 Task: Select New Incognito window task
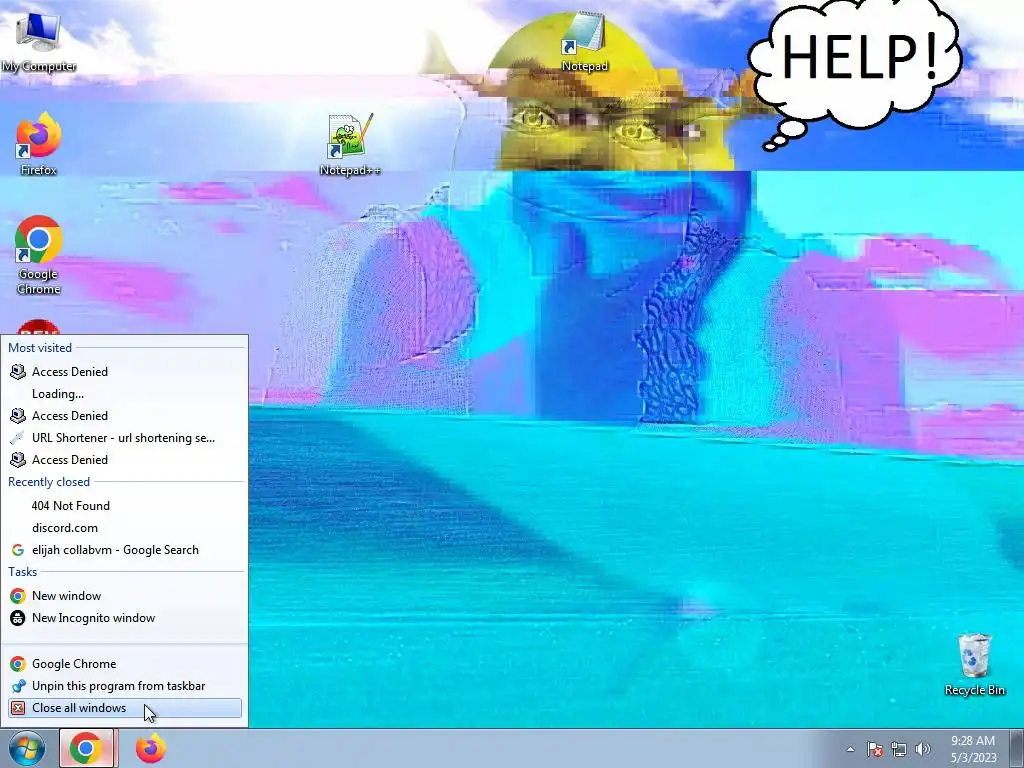124,618
